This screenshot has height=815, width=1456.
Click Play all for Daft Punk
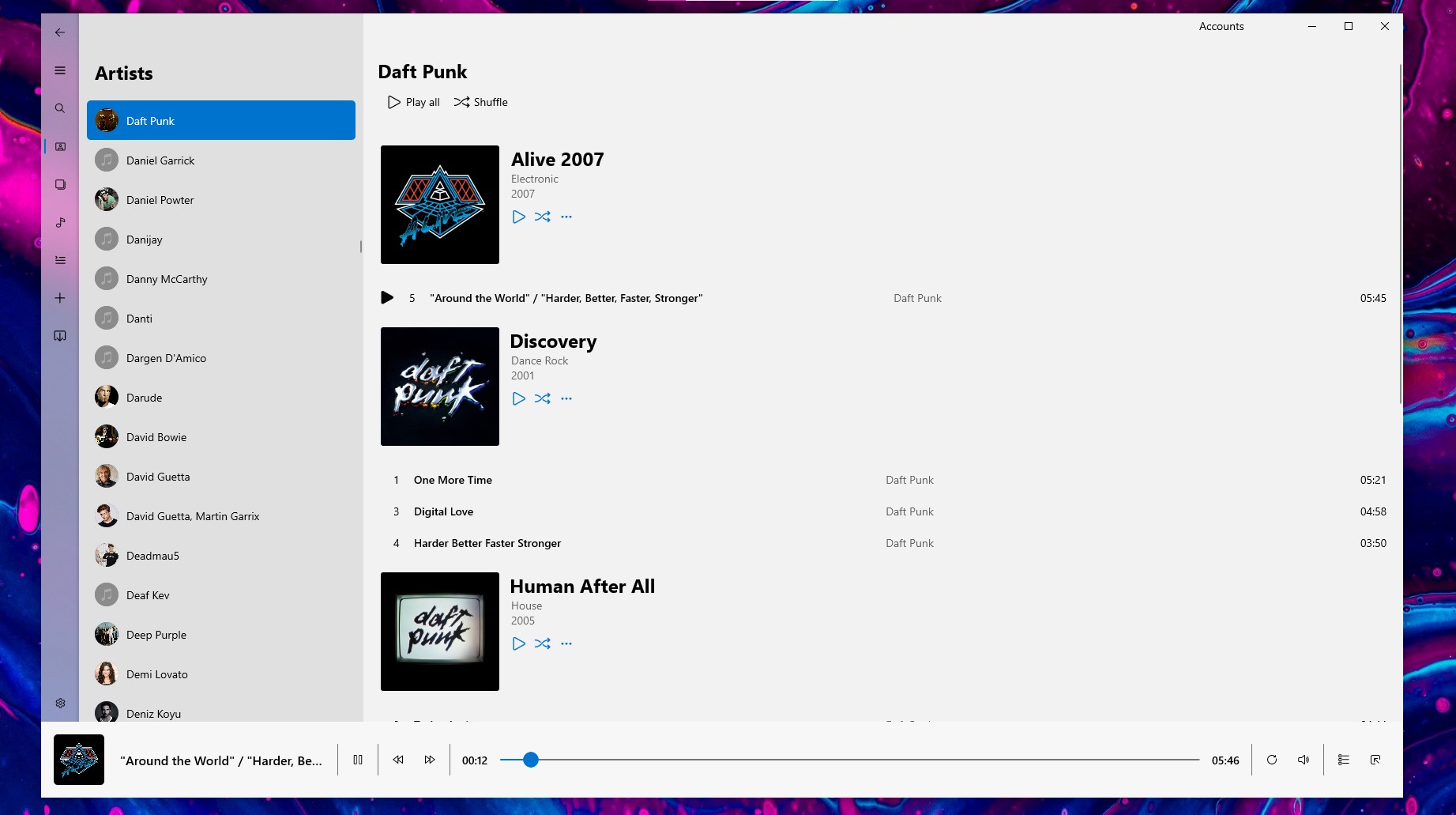click(413, 102)
